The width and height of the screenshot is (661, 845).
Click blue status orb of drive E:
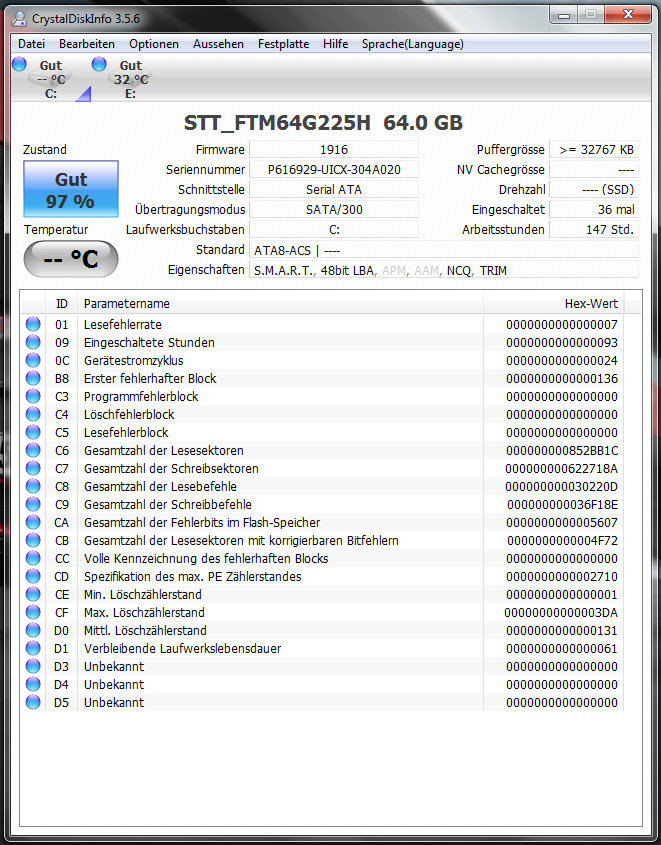tap(99, 64)
